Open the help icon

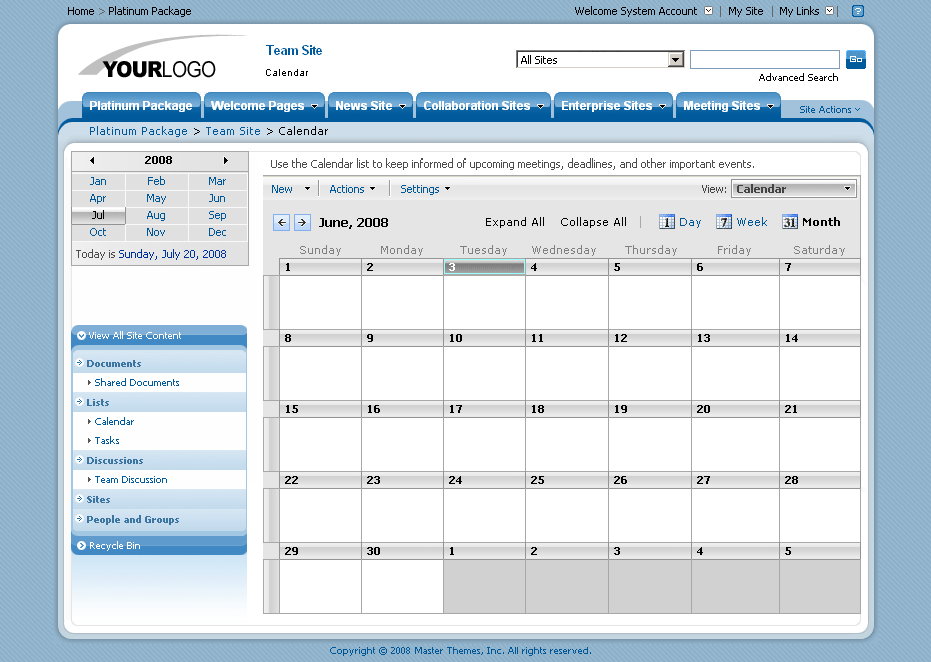858,11
